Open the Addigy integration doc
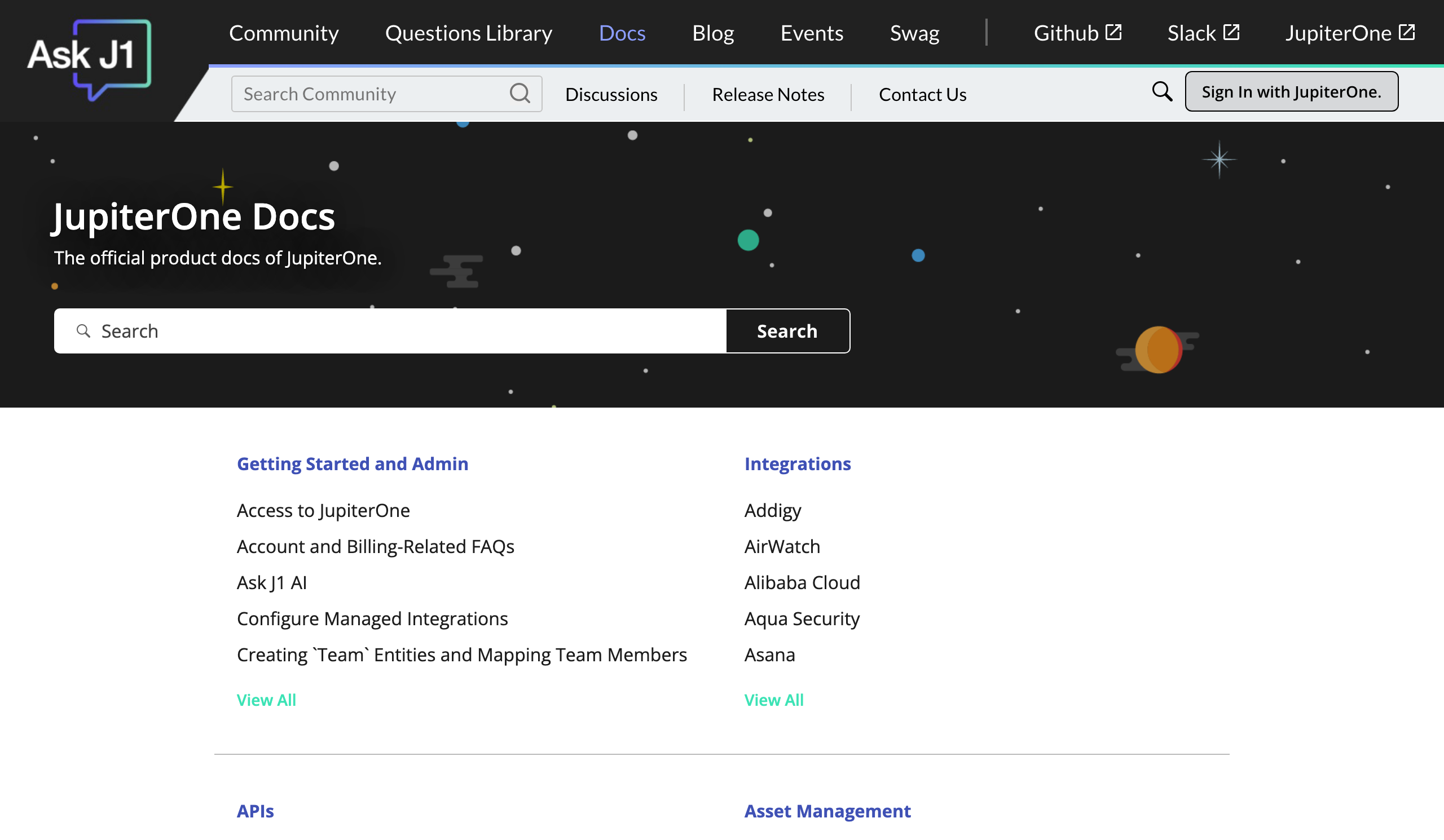This screenshot has width=1444, height=840. pos(772,510)
